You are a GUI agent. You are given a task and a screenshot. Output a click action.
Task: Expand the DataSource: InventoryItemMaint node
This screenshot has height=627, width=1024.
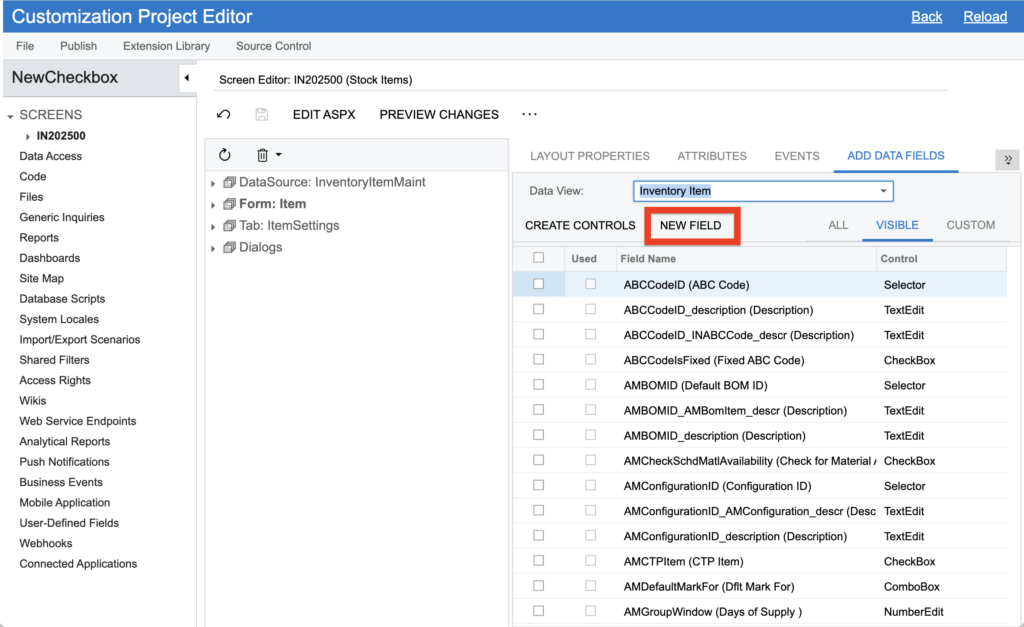[213, 183]
